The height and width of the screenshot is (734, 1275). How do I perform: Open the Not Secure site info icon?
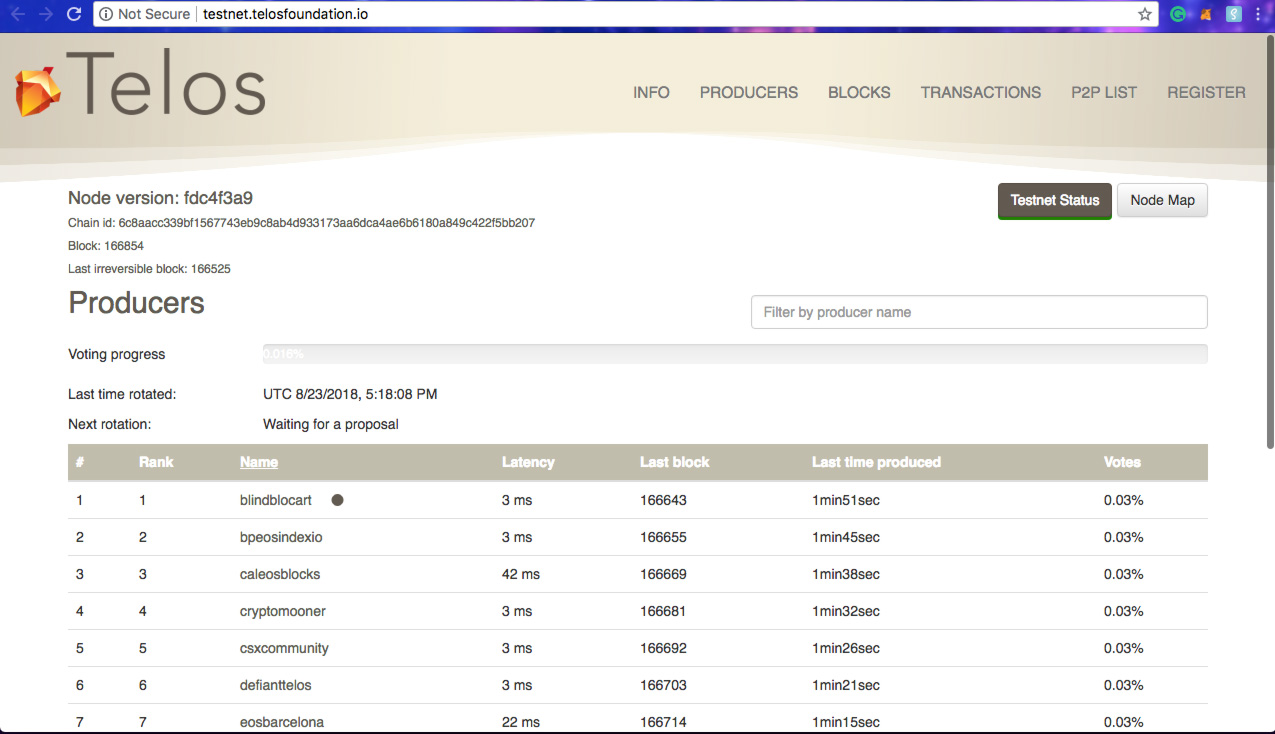pos(107,14)
